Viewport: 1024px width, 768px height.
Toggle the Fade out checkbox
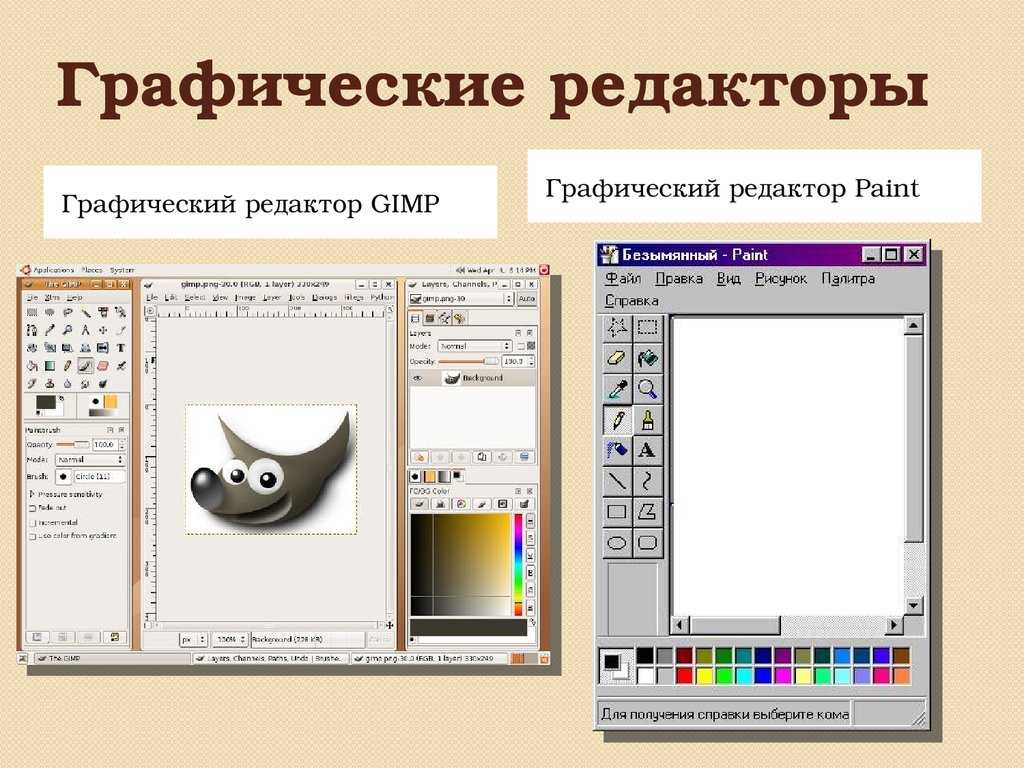click(33, 508)
